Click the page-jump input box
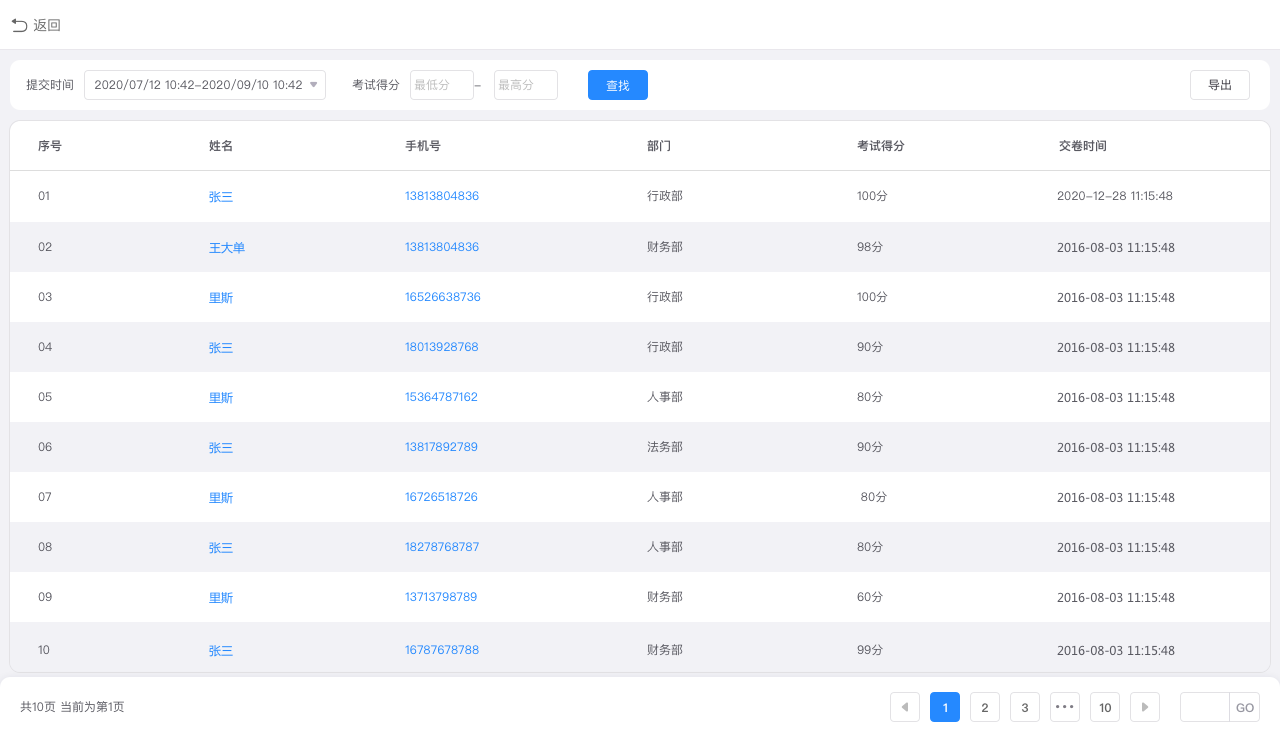The width and height of the screenshot is (1280, 737). 1204,707
